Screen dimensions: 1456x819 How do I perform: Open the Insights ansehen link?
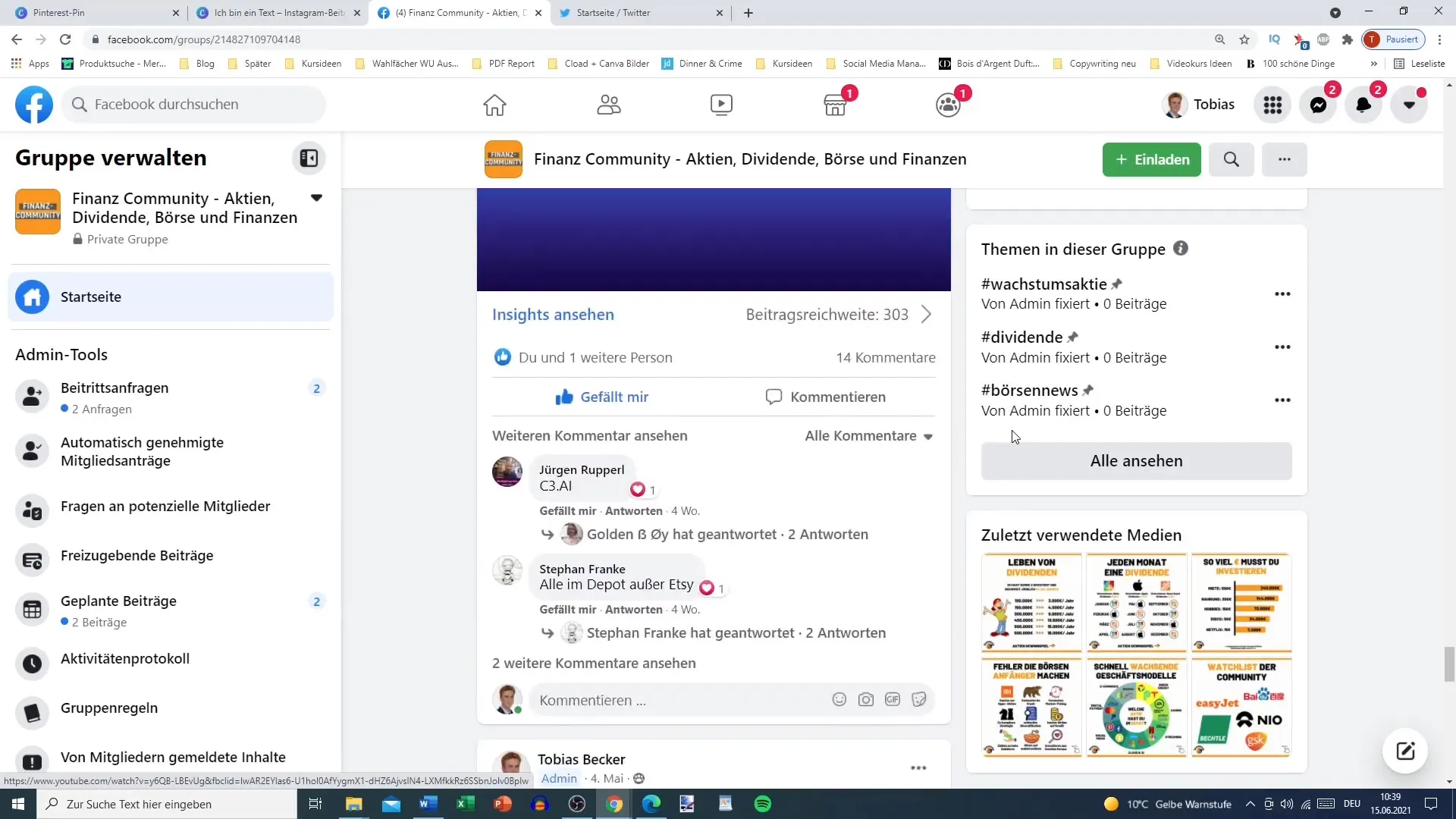coord(553,315)
